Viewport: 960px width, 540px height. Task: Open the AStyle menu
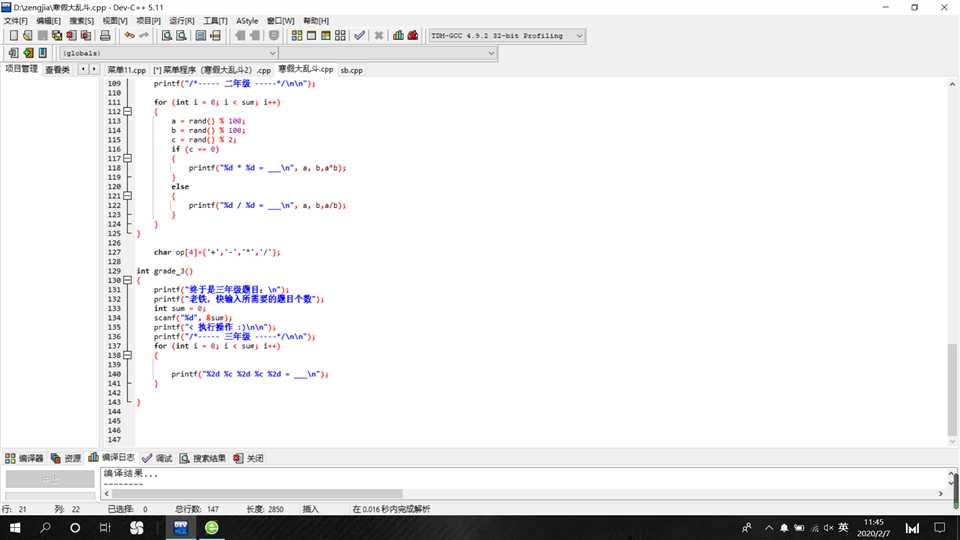[247, 21]
